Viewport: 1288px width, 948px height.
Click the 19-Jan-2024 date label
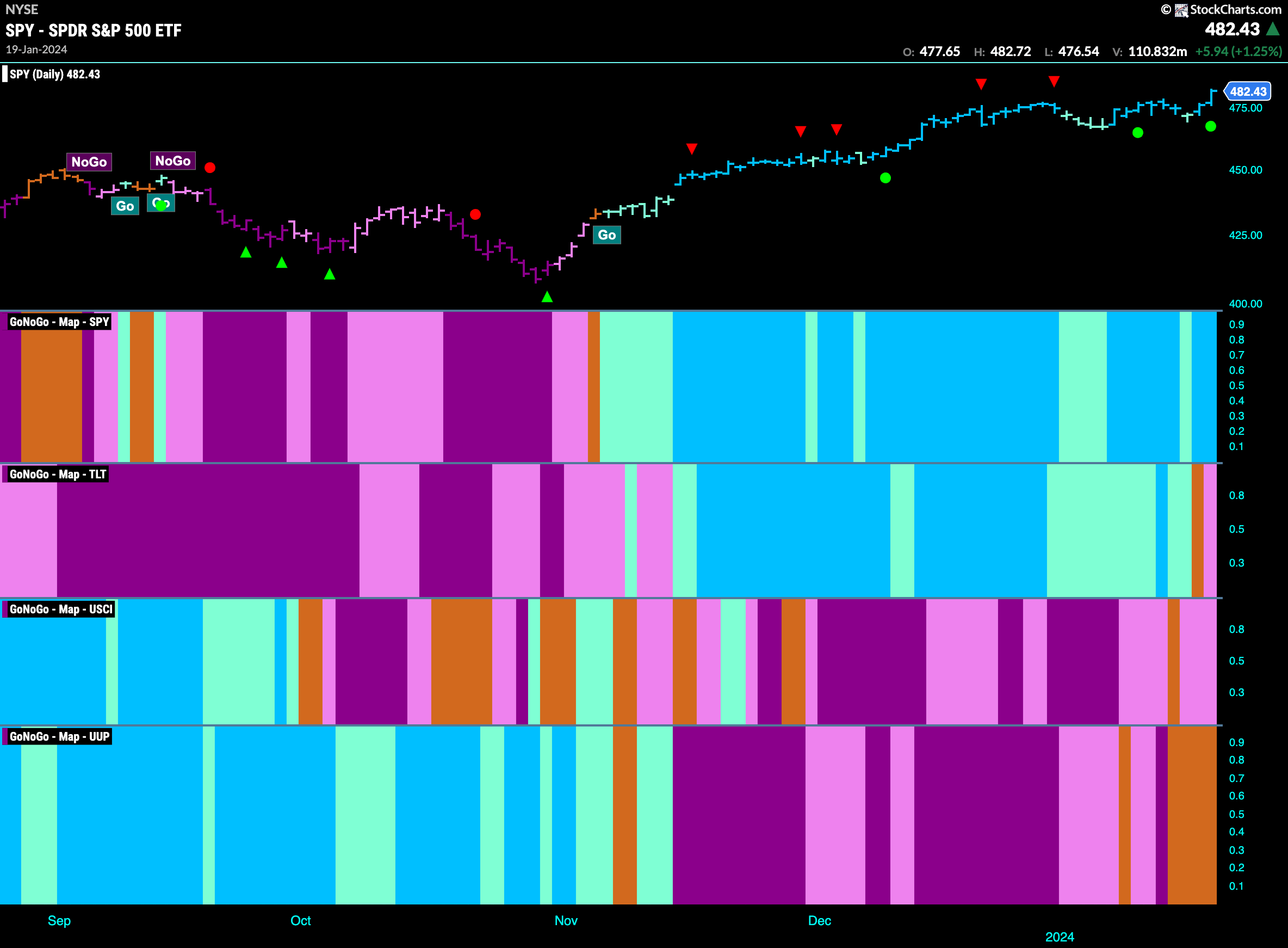click(36, 50)
